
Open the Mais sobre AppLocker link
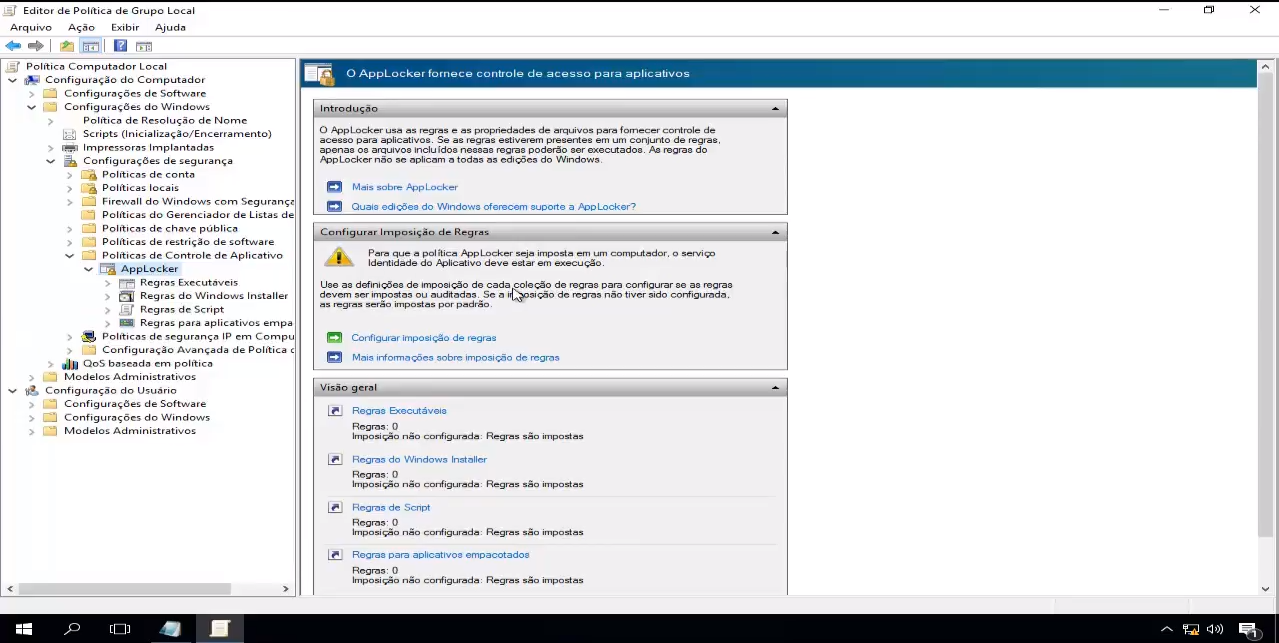pos(405,187)
